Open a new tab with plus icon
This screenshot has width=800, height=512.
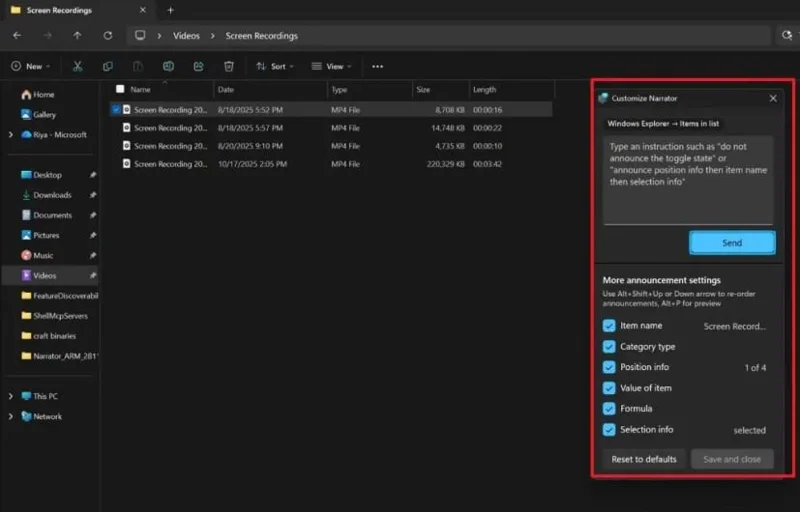click(170, 10)
